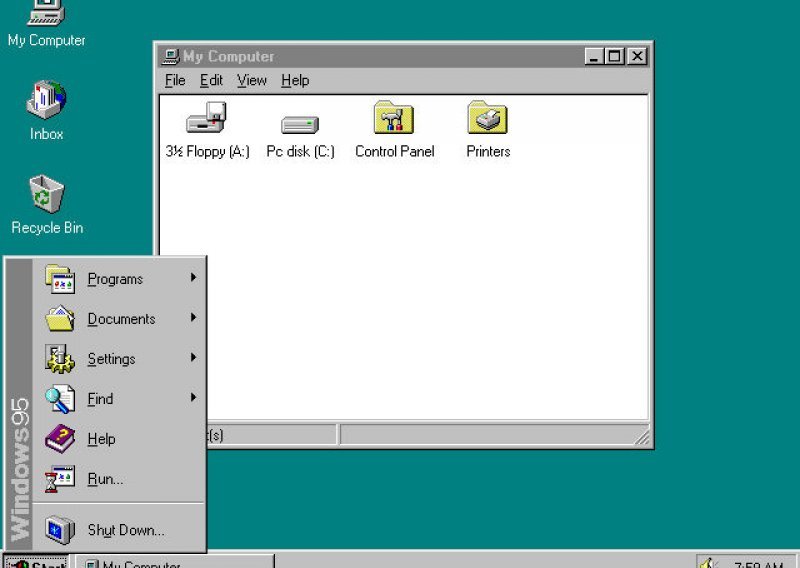The width and height of the screenshot is (800, 568).
Task: Open the Printers folder icon
Action: point(487,117)
